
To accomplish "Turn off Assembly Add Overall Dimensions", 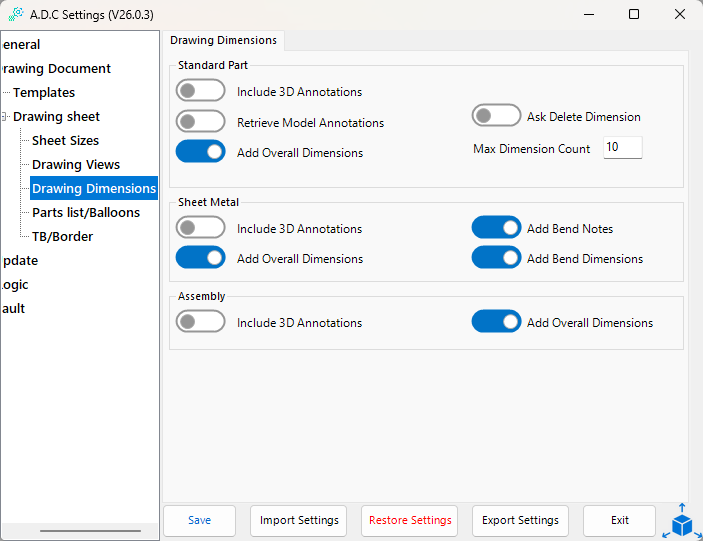I will pyautogui.click(x=496, y=322).
